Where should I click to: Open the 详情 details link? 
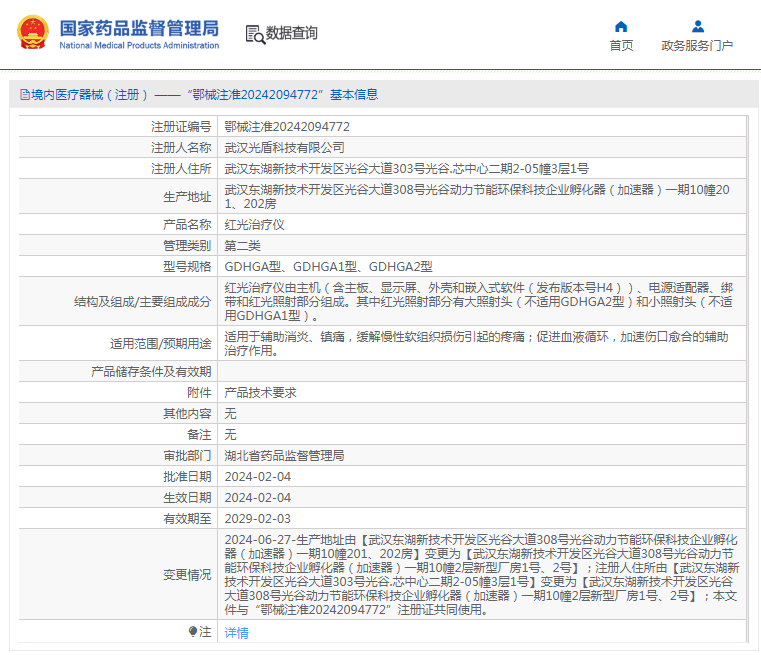(x=236, y=633)
